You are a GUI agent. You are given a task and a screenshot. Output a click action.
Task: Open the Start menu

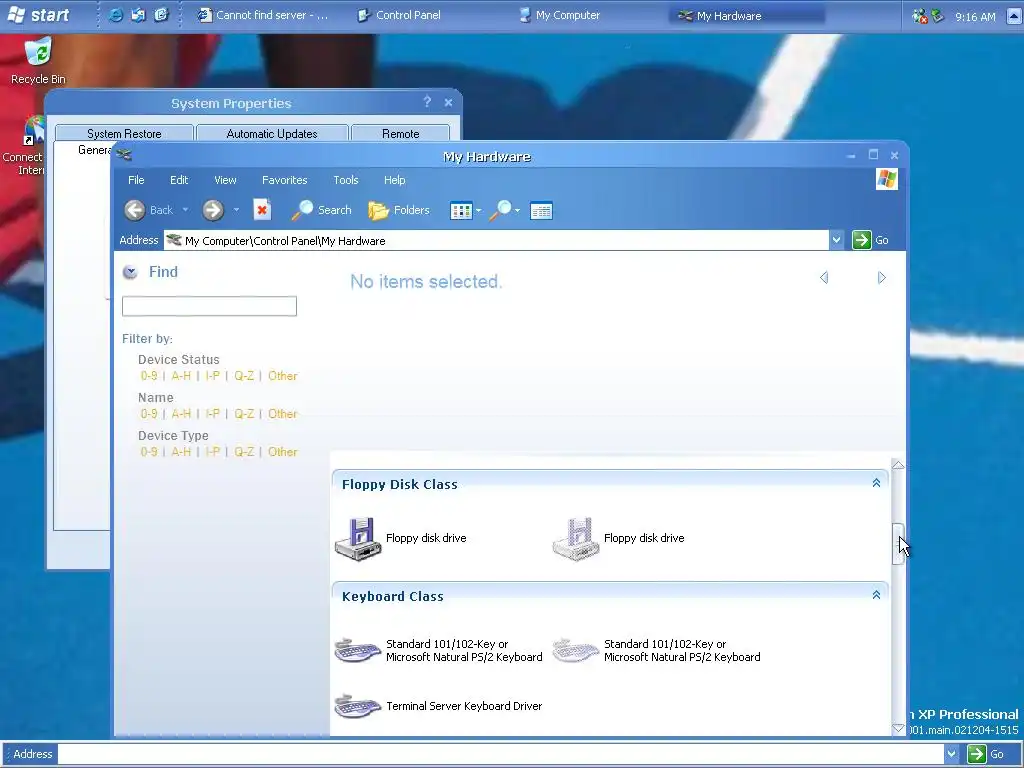tap(39, 15)
